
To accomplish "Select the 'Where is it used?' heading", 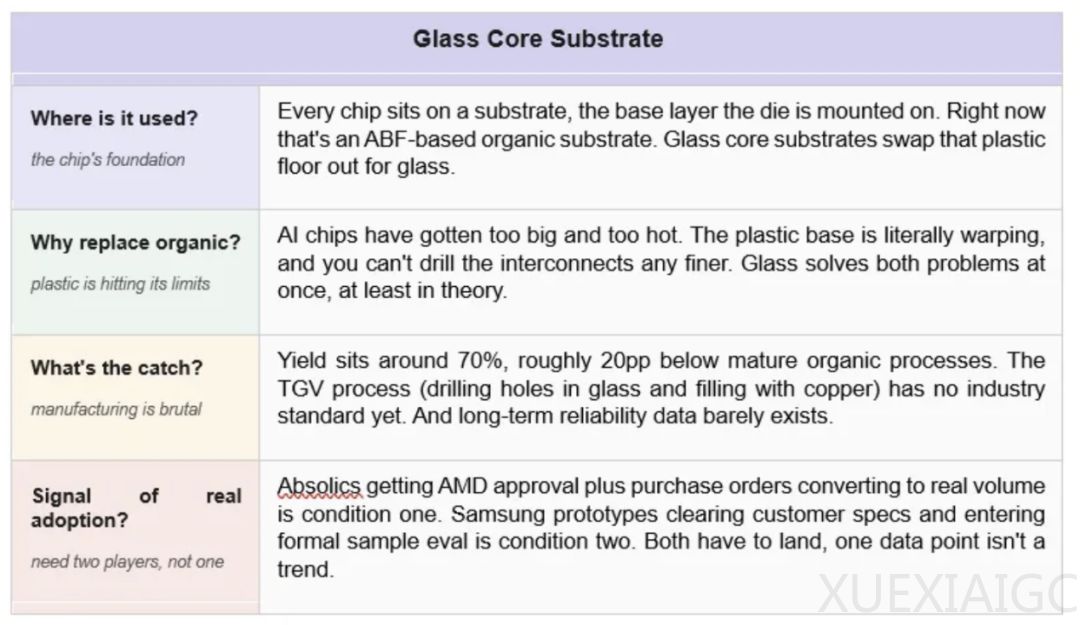I will pyautogui.click(x=114, y=119).
